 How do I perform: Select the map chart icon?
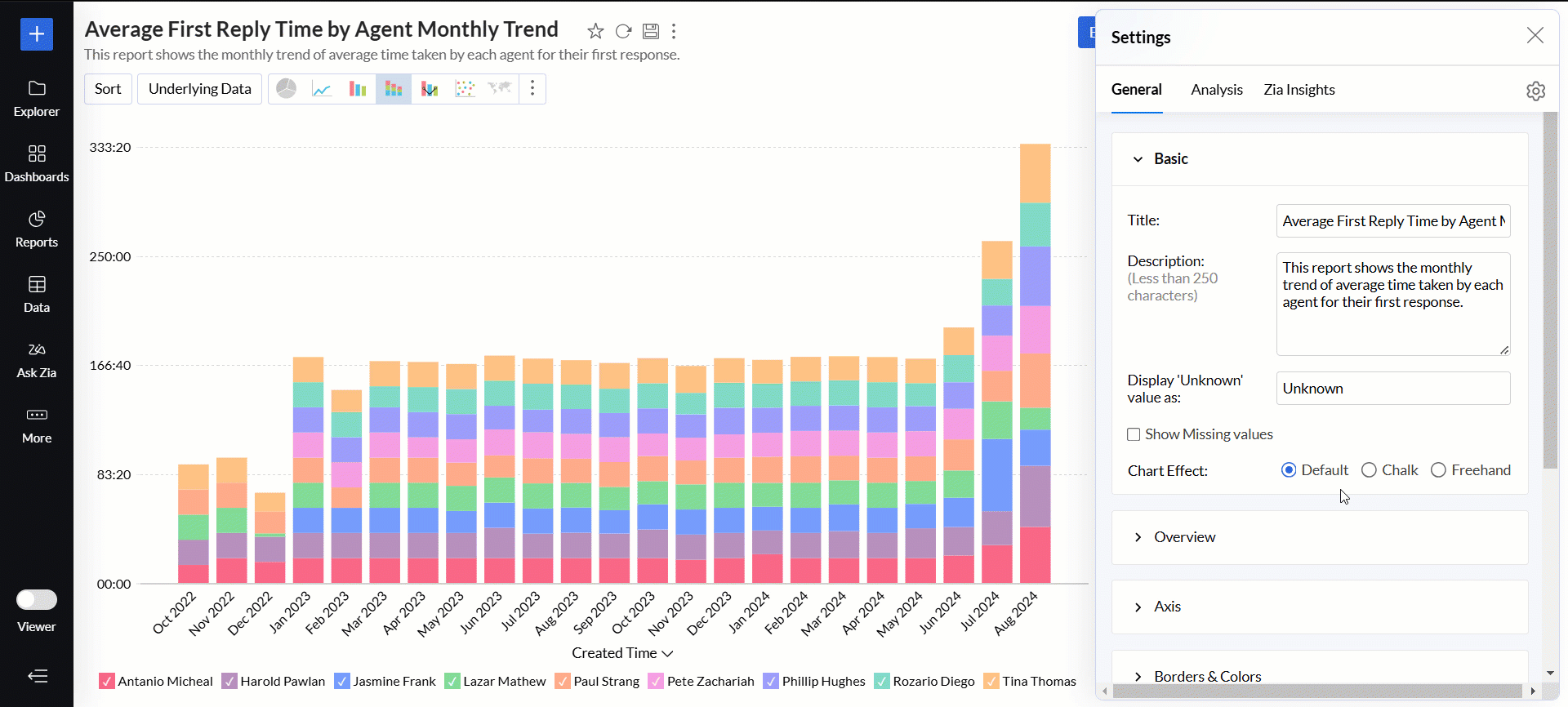point(500,89)
